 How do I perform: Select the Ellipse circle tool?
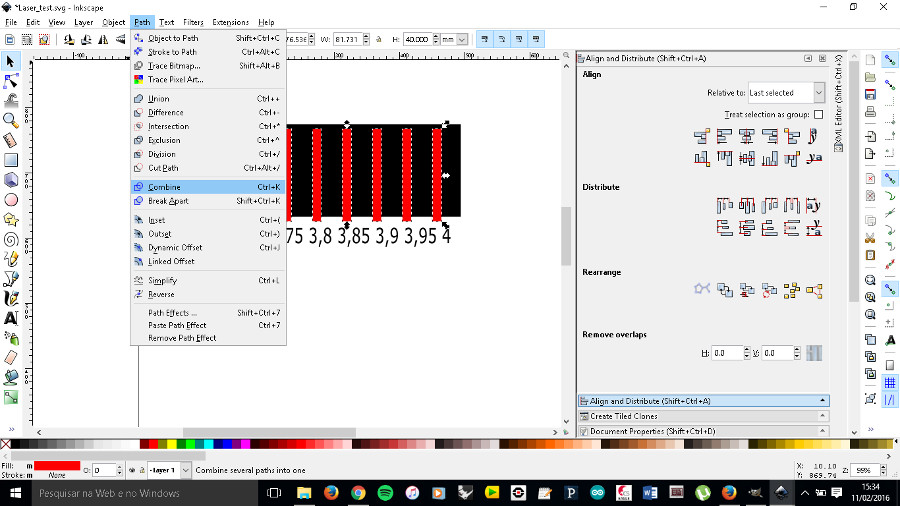(11, 200)
